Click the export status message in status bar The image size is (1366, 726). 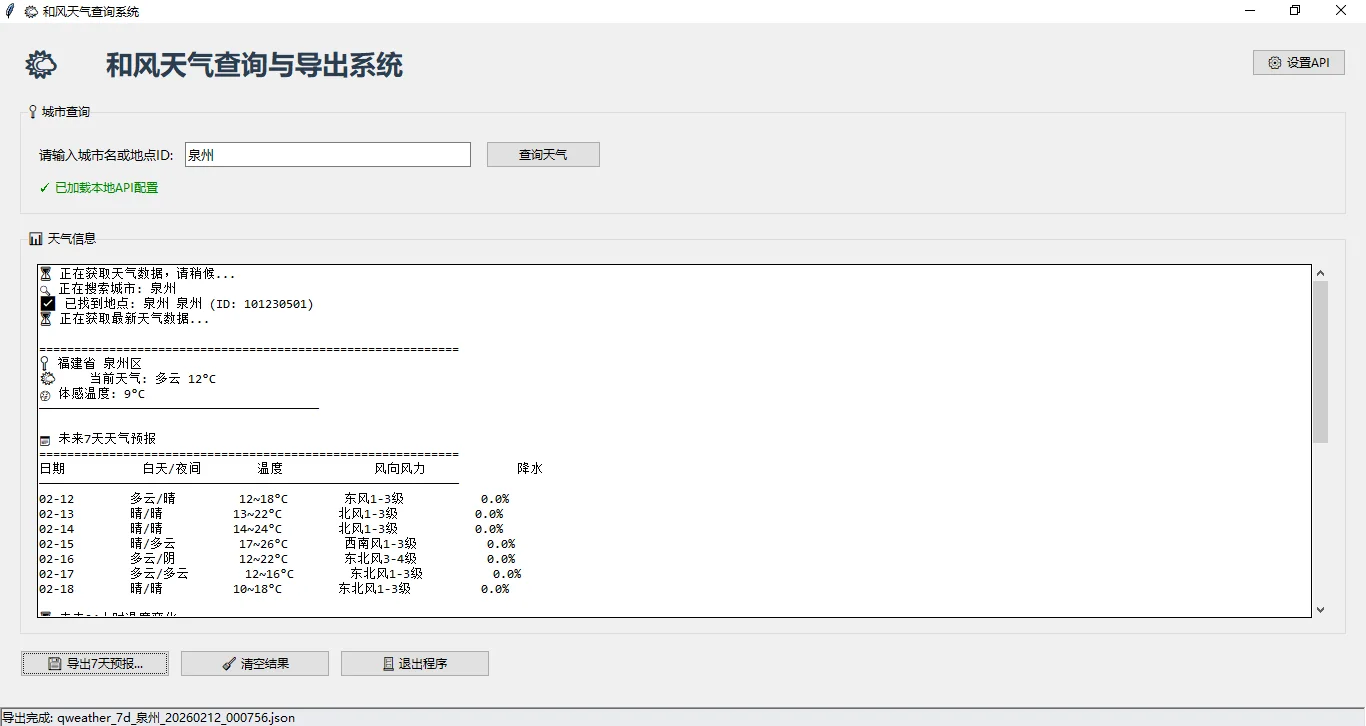tap(150, 717)
